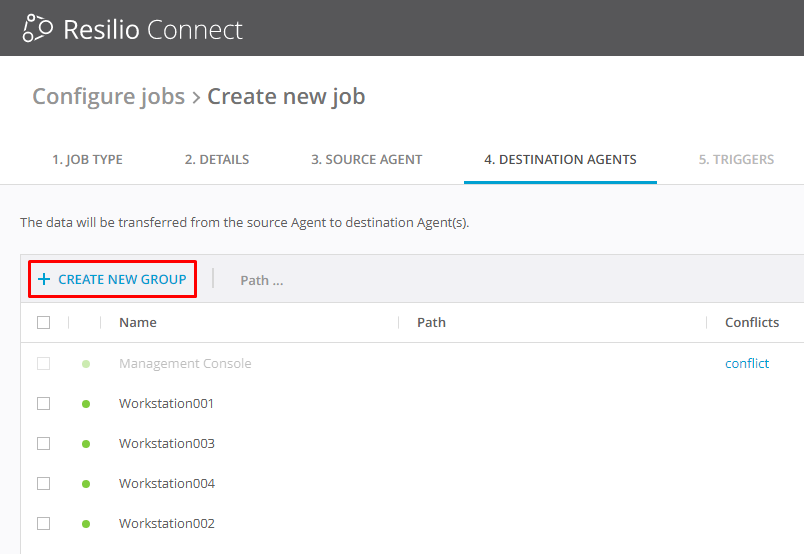This screenshot has width=804, height=554.
Task: Tick the Workstation004 checkbox
Action: click(x=43, y=484)
